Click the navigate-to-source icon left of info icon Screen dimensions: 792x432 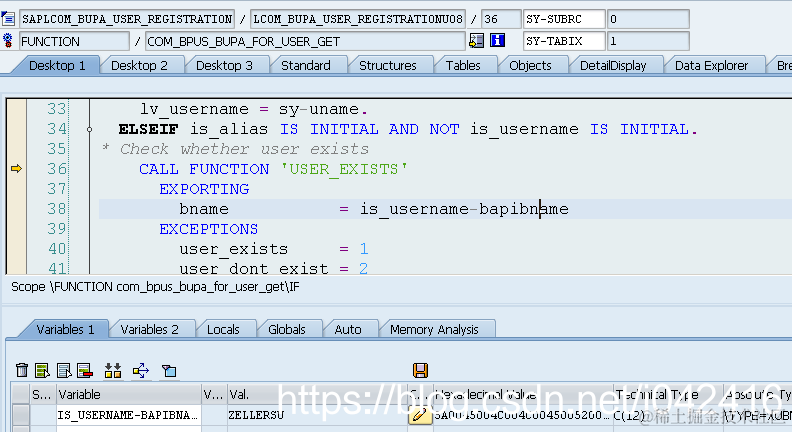476,40
